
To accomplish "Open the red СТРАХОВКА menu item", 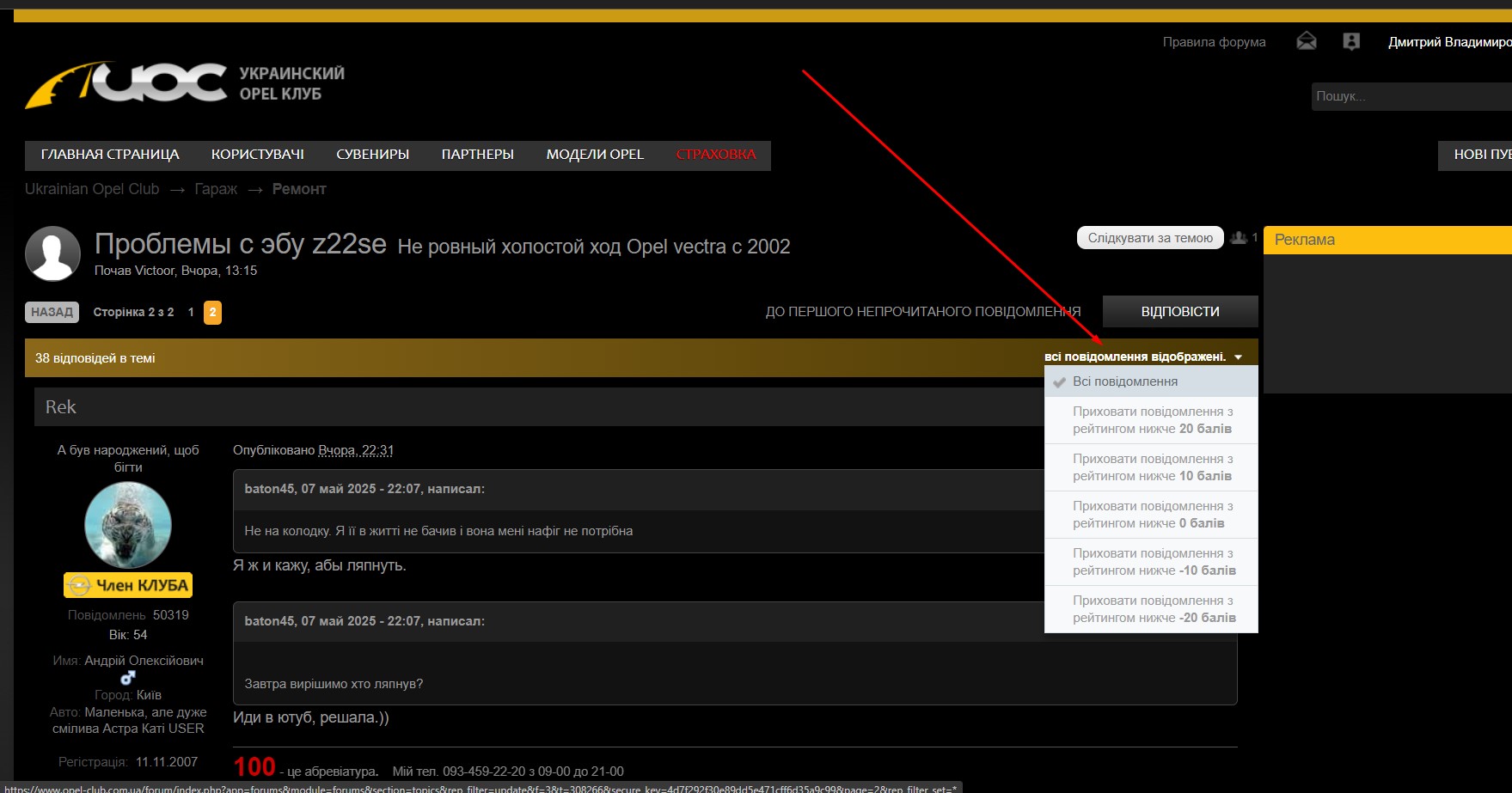I will [716, 155].
